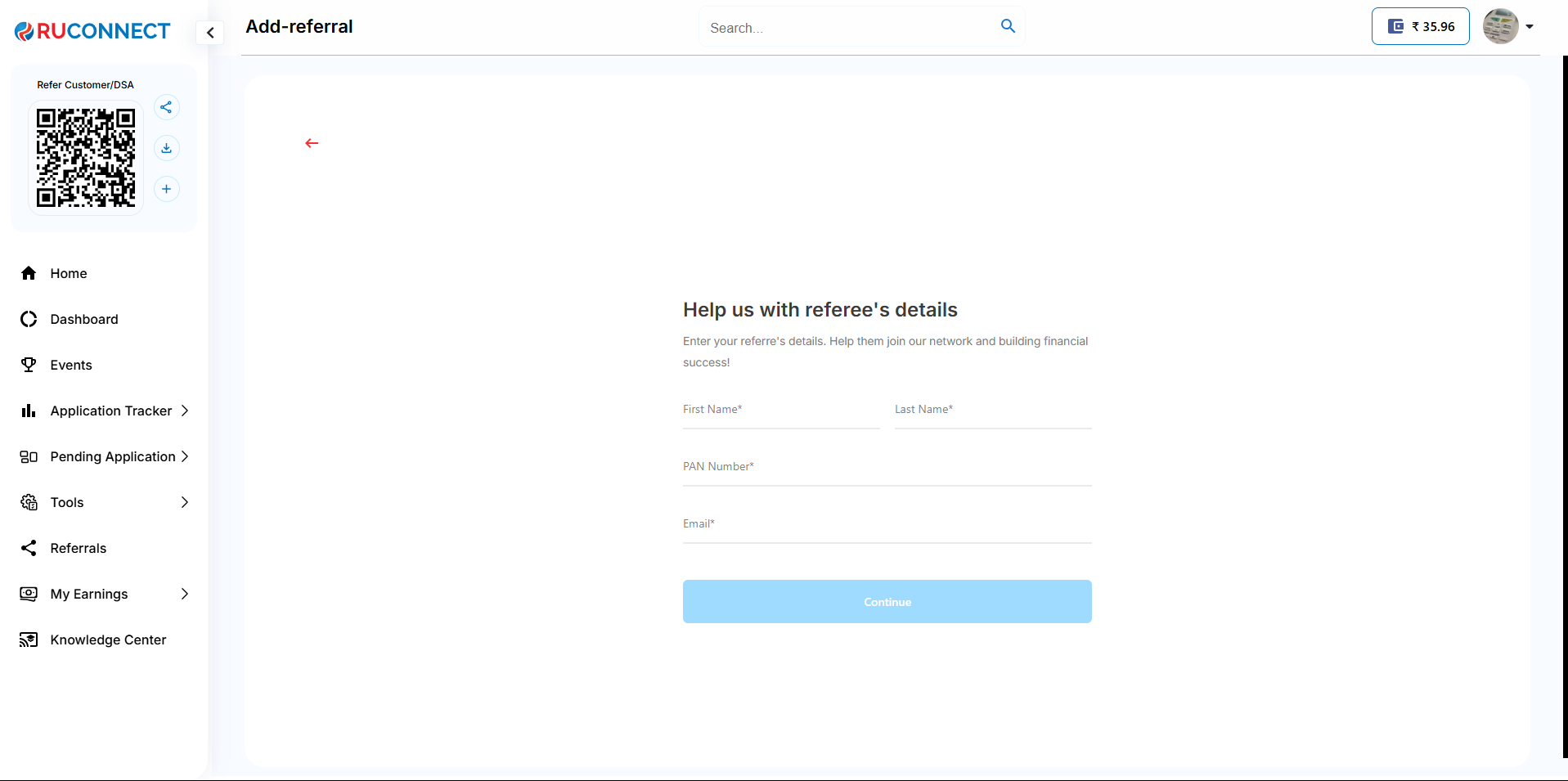
Task: Click the share QR code icon
Action: coord(166,107)
